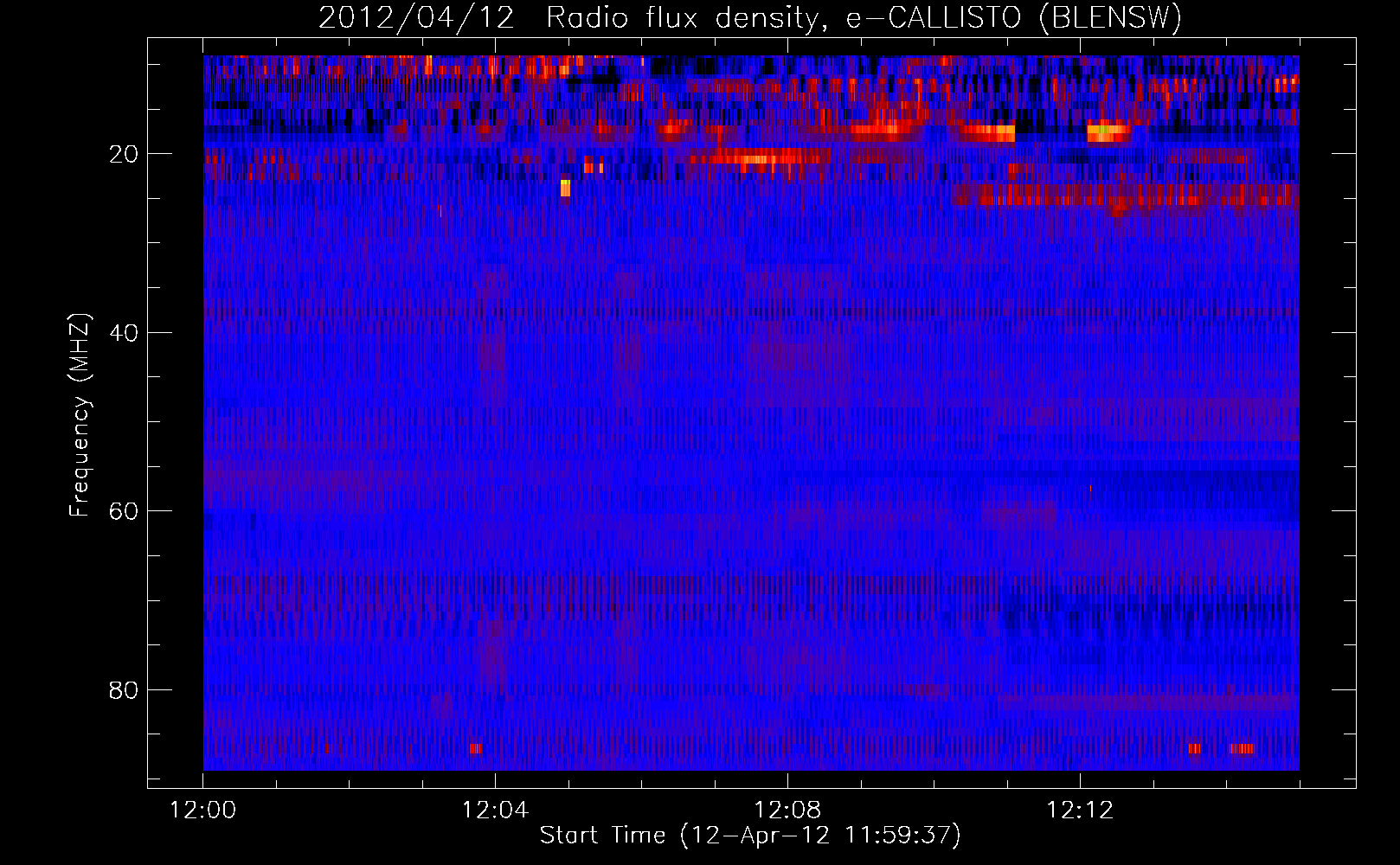Click the bright yellow burst near 12:05

pos(565,188)
